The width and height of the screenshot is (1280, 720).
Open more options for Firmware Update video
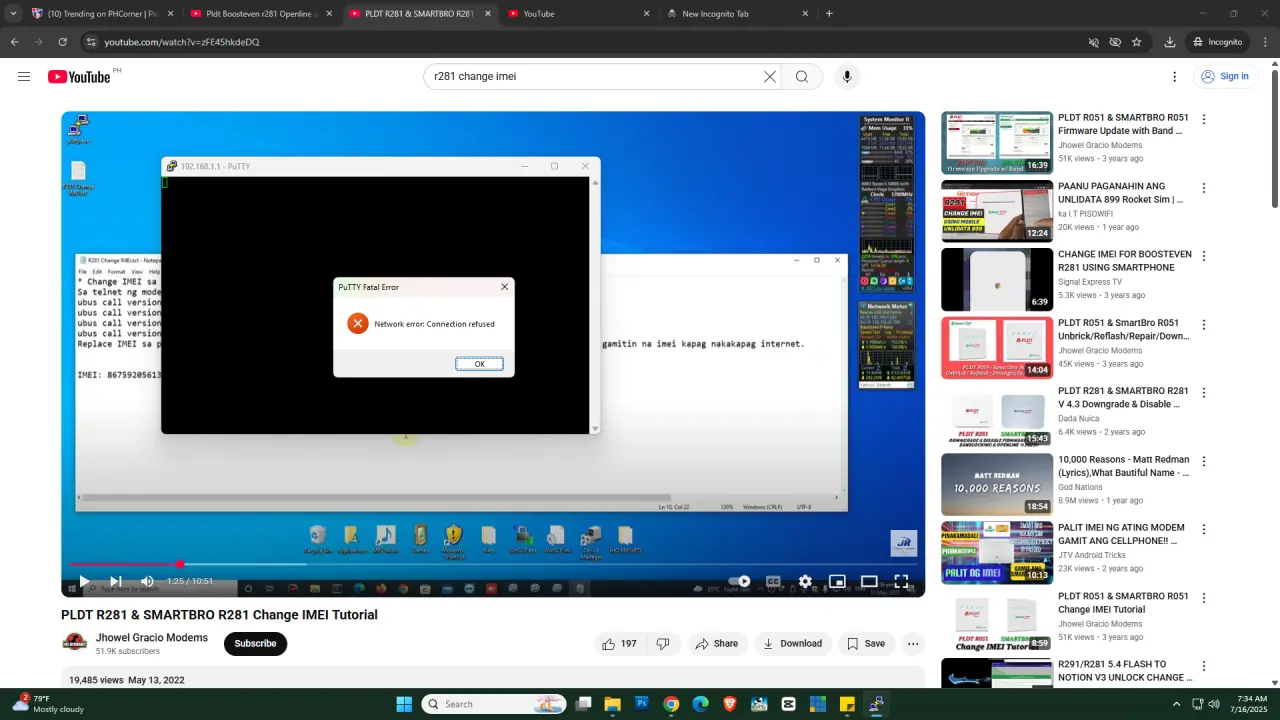click(1204, 119)
